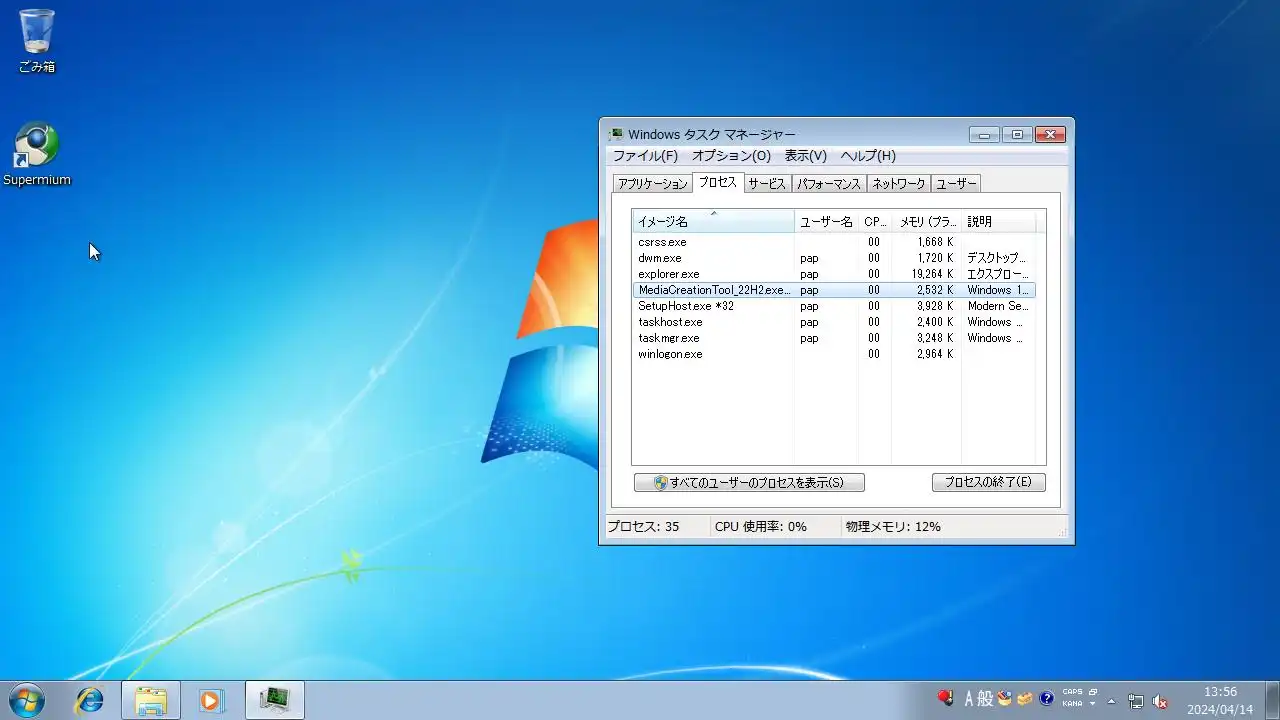Image resolution: width=1280 pixels, height=720 pixels.
Task: Click the red IME alert tray icon
Action: [945, 698]
